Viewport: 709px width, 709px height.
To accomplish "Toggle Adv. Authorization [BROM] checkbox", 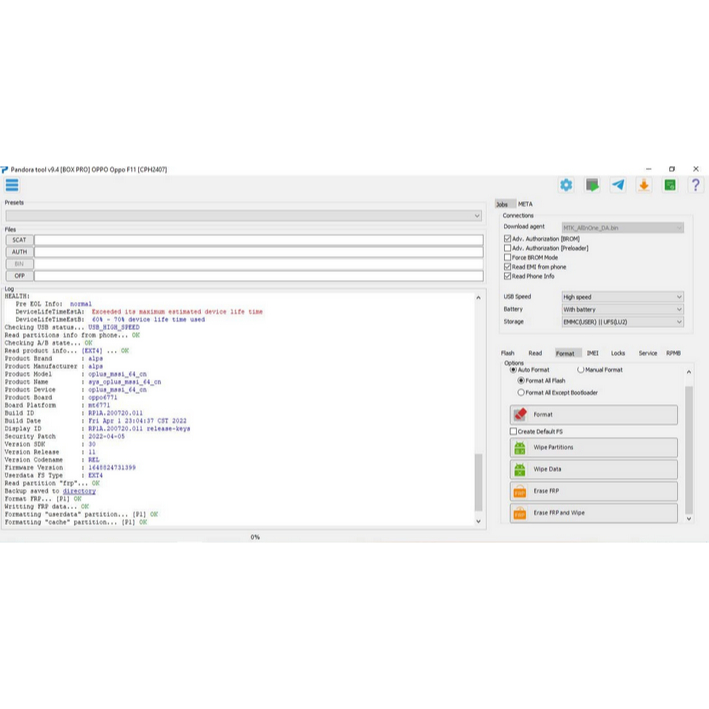I will 507,239.
